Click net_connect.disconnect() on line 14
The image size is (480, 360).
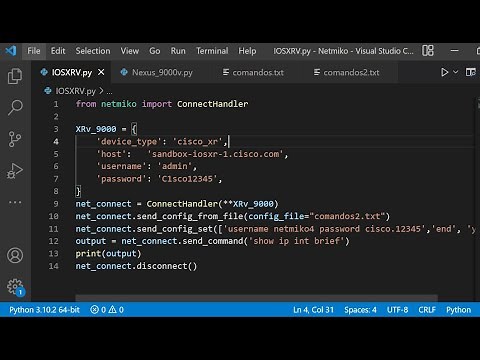pos(136,266)
